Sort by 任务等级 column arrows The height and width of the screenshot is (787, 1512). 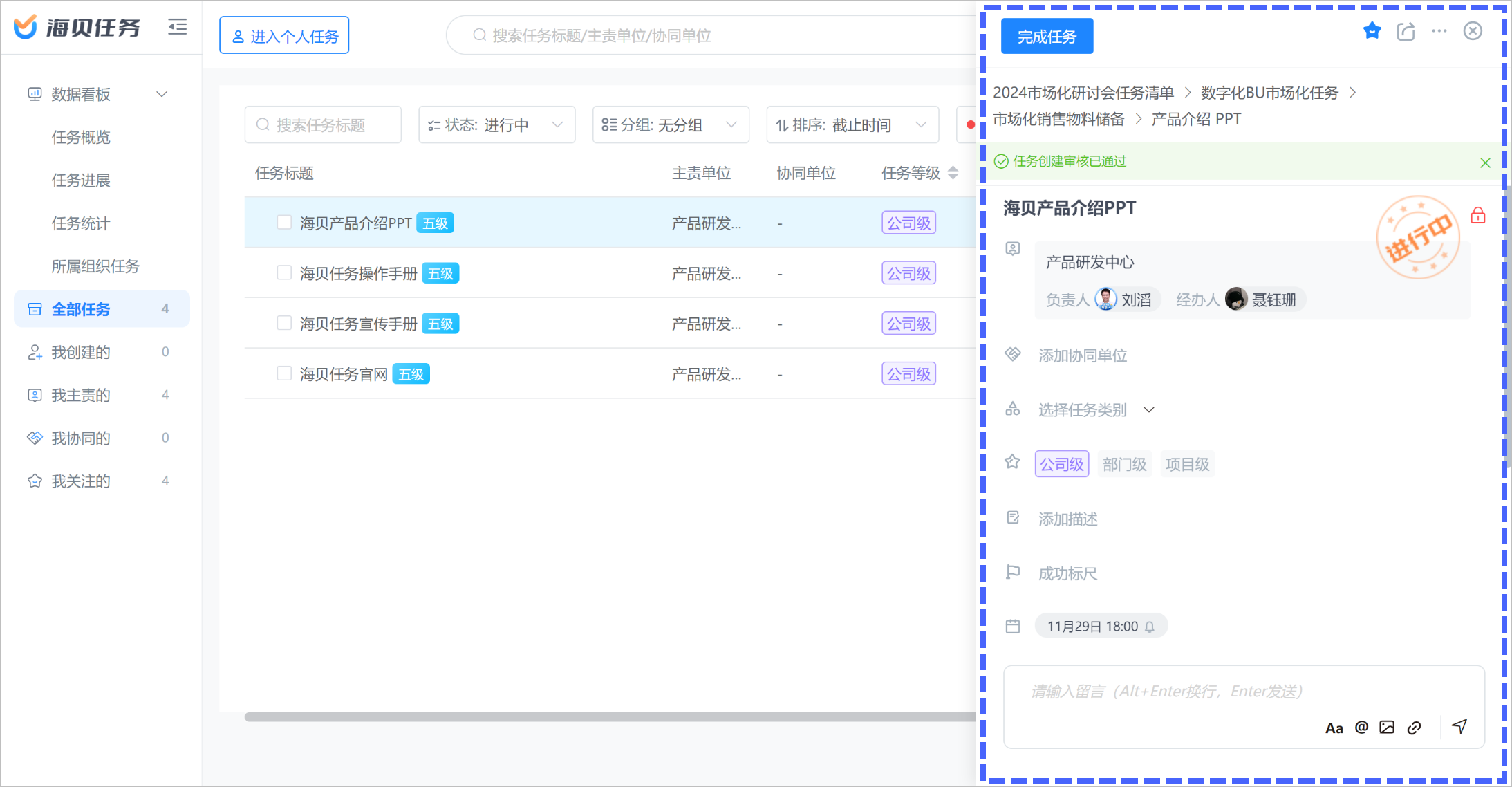pos(953,173)
